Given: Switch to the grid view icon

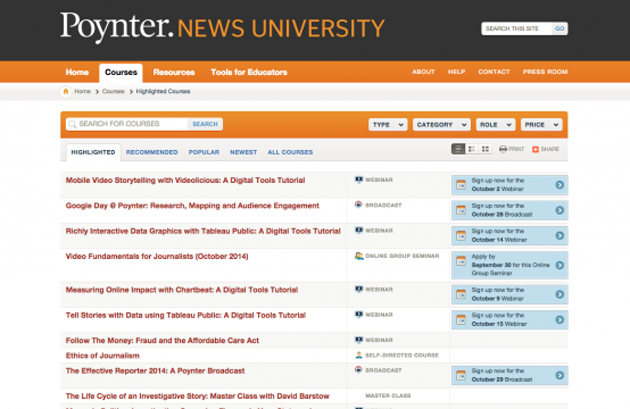Looking at the screenshot, I should pos(485,149).
